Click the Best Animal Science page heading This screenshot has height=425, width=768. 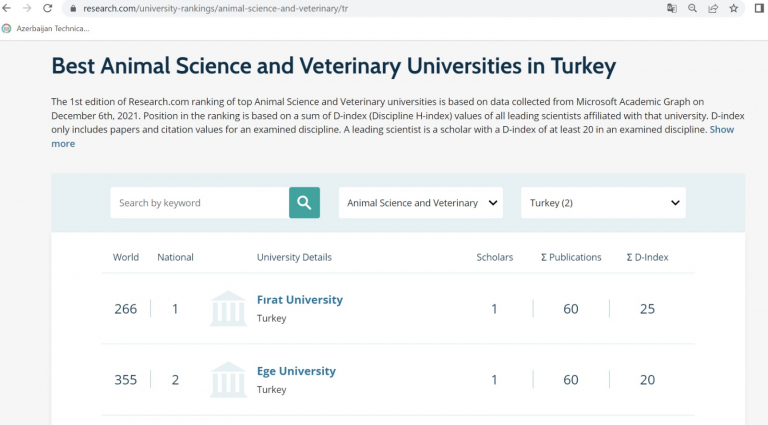(334, 66)
